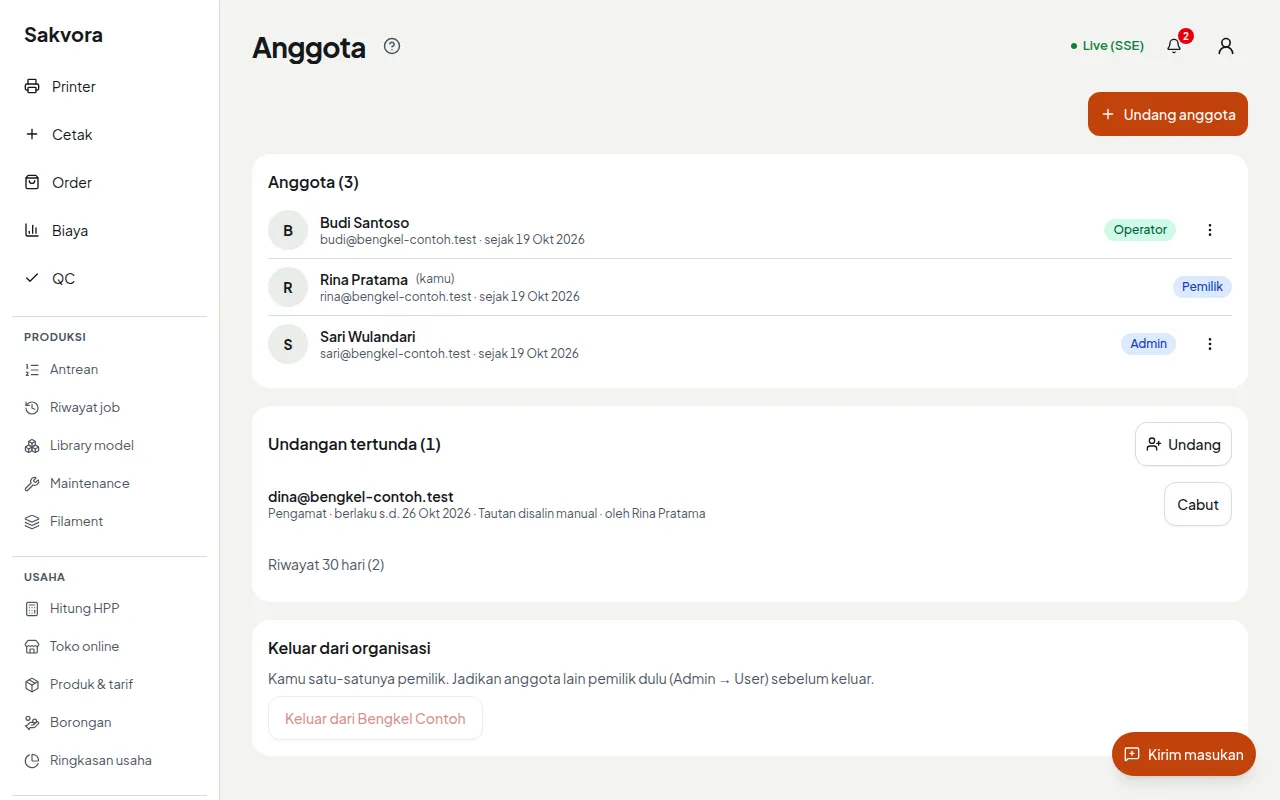The height and width of the screenshot is (800, 1280).
Task: Open the three-dot menu for Budi Santoso
Action: [1210, 230]
